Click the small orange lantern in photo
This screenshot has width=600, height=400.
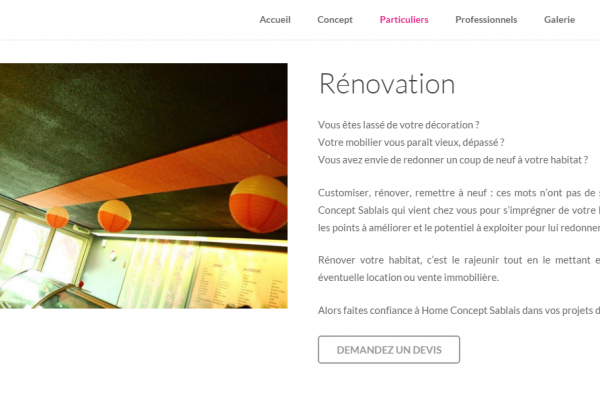(x=57, y=217)
